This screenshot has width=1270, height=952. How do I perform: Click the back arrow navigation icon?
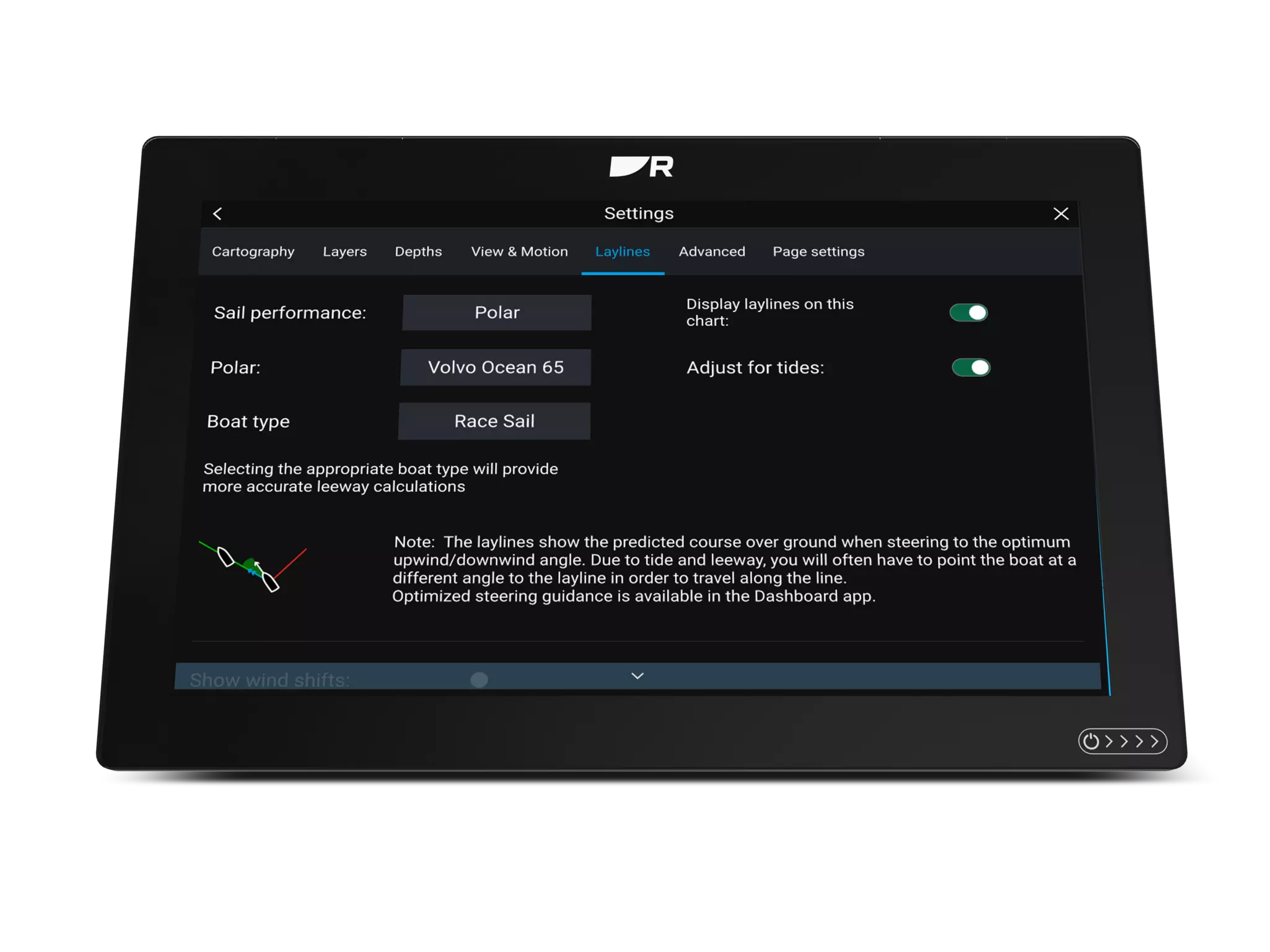tap(218, 213)
